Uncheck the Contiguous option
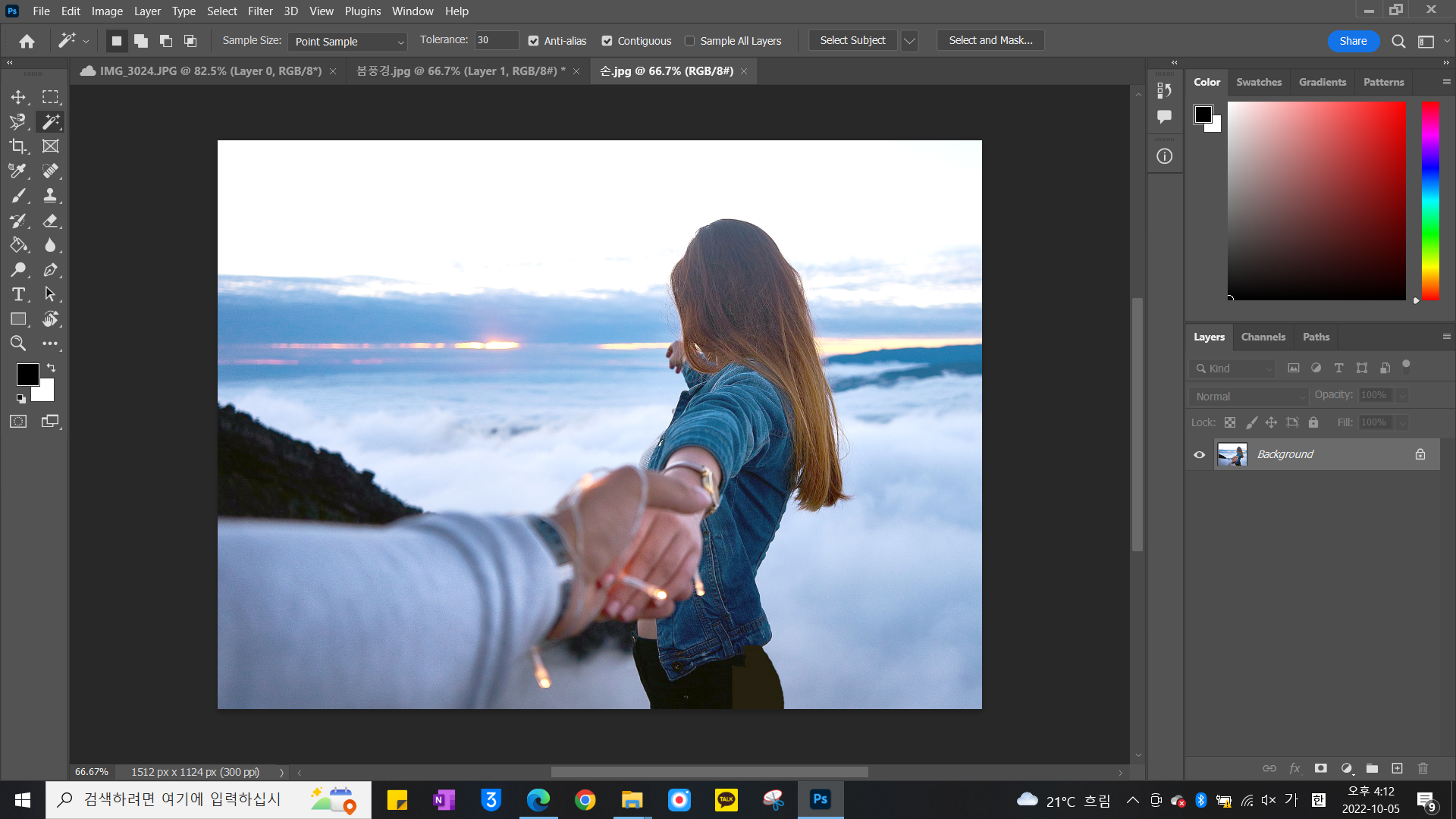1456x819 pixels. pos(607,41)
